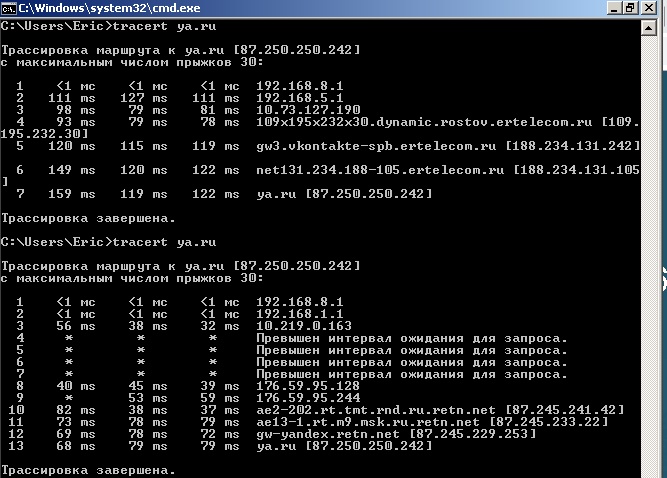This screenshot has width=667, height=478.
Task: Click the 176.59.95.128 hop address
Action: pos(308,386)
